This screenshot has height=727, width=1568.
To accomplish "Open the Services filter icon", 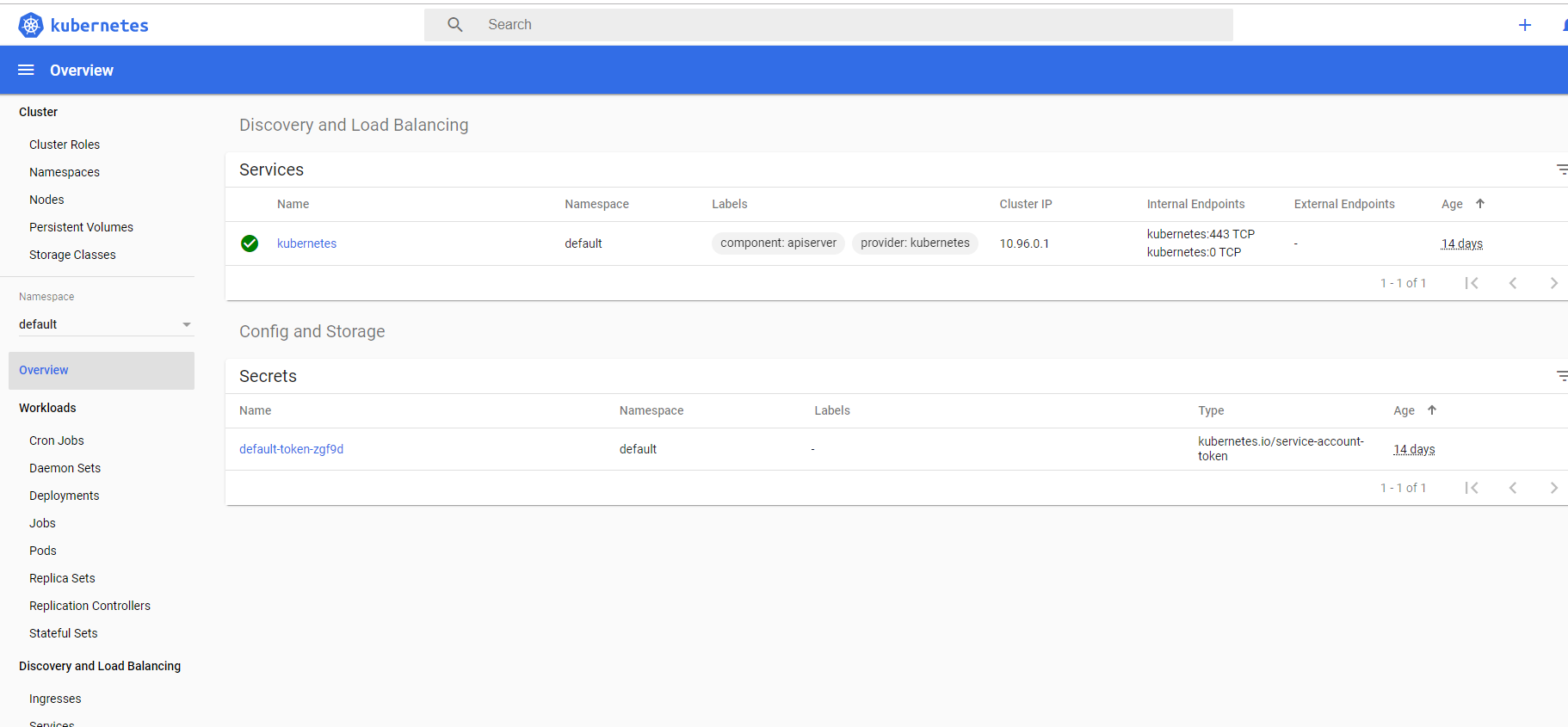I will coord(1562,169).
